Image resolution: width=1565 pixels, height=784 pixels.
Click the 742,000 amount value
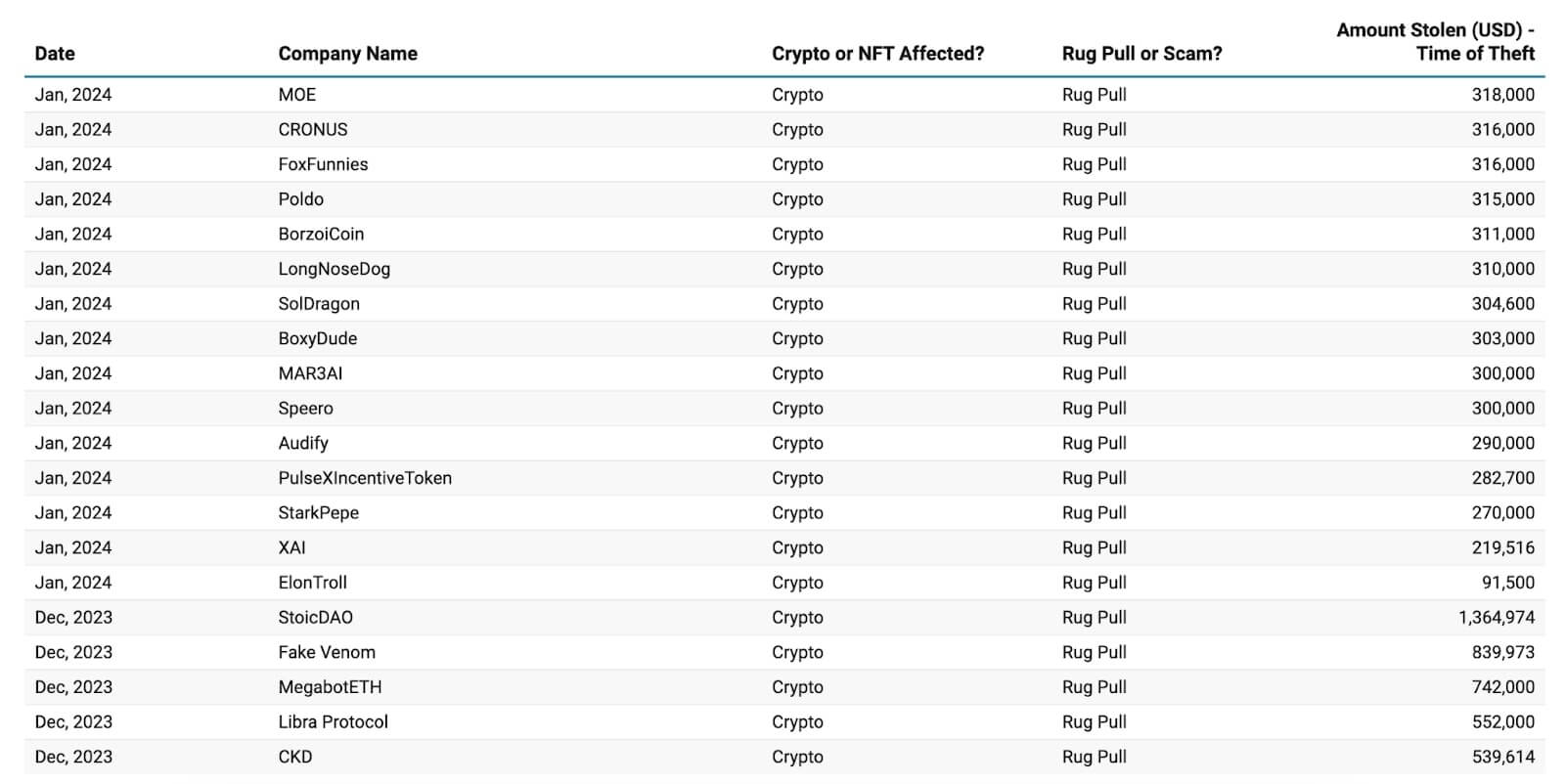coord(1503,687)
